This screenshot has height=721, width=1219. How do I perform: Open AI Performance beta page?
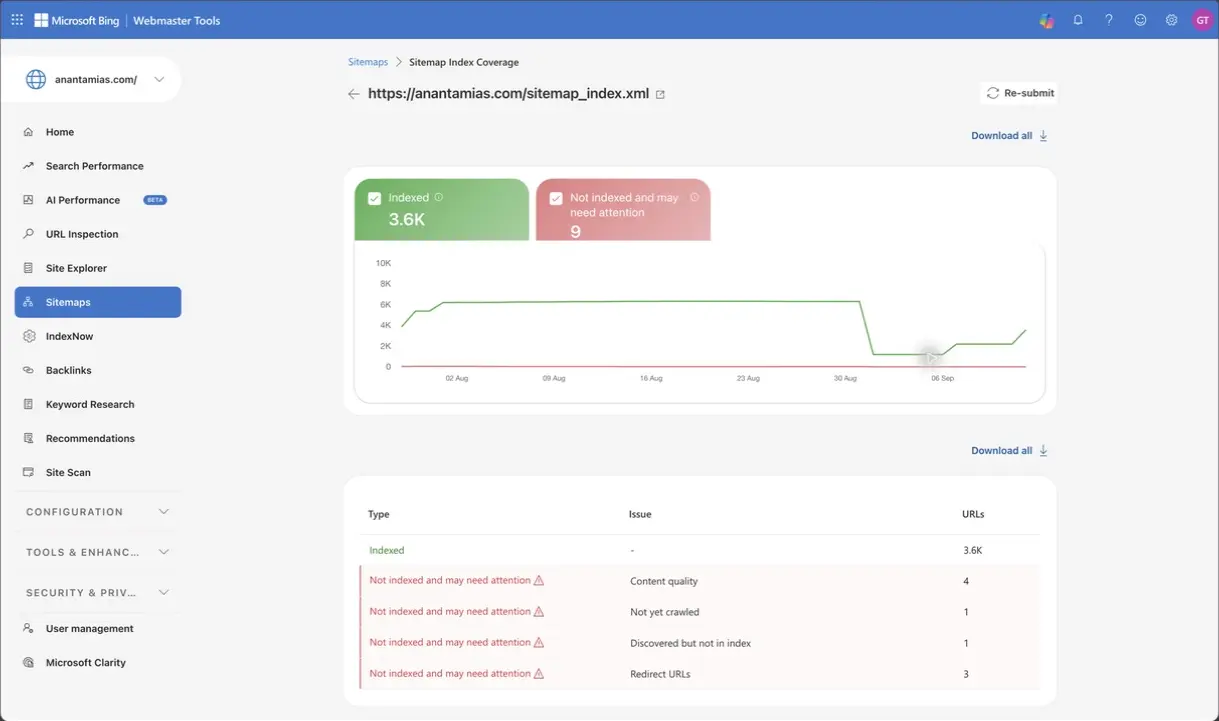pyautogui.click(x=98, y=200)
